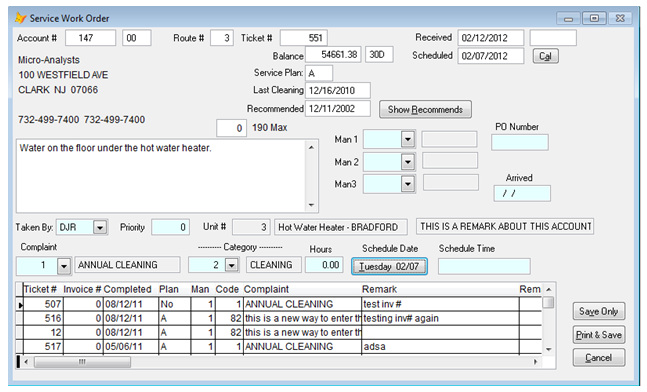The width and height of the screenshot is (647, 392).
Task: Click the Arrived date field
Action: coord(522,194)
